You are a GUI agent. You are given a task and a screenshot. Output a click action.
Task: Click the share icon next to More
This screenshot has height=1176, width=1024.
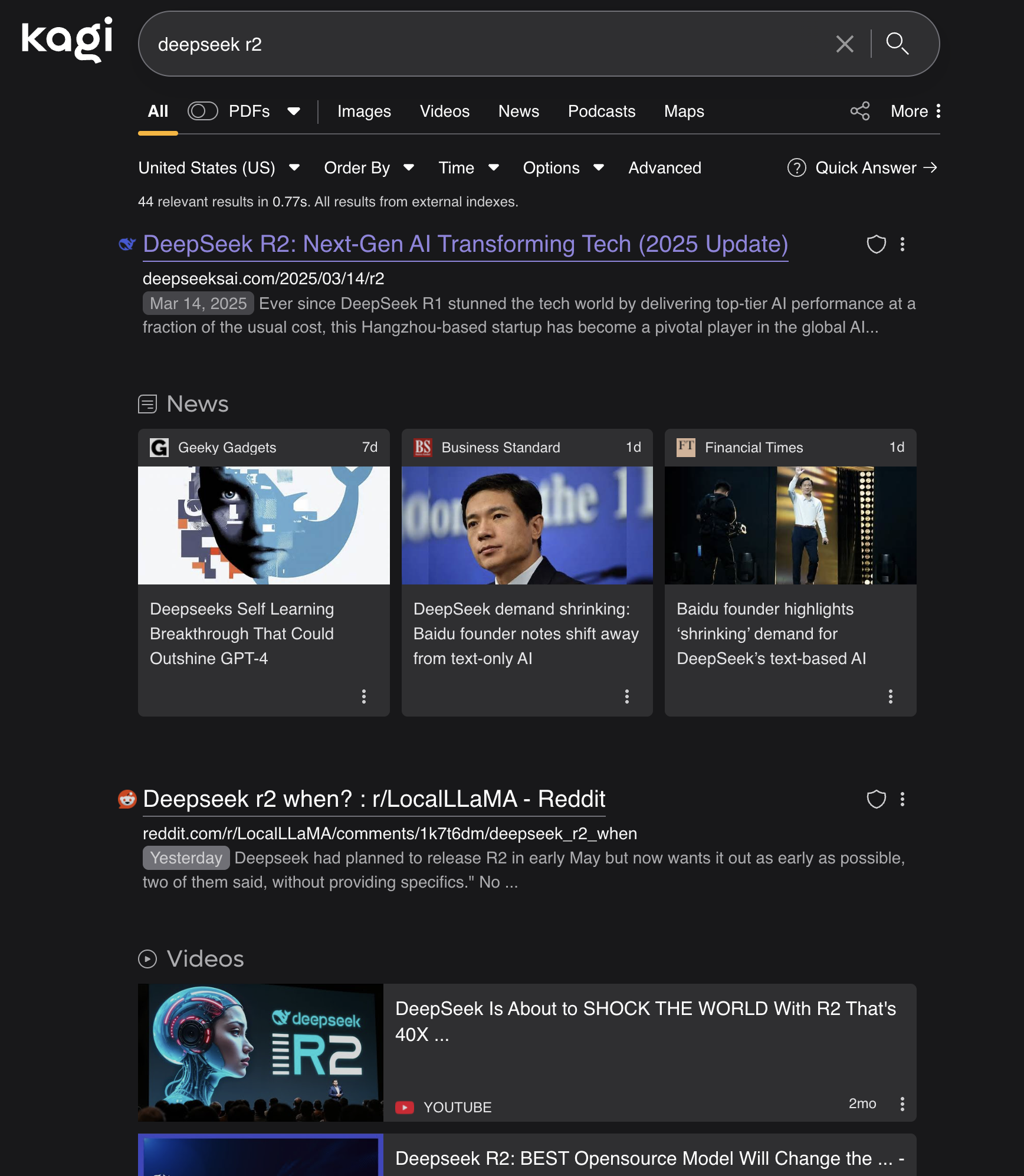point(860,111)
